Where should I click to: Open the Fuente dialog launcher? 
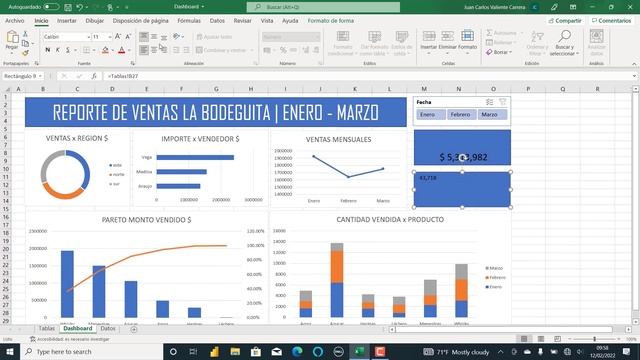tap(133, 64)
